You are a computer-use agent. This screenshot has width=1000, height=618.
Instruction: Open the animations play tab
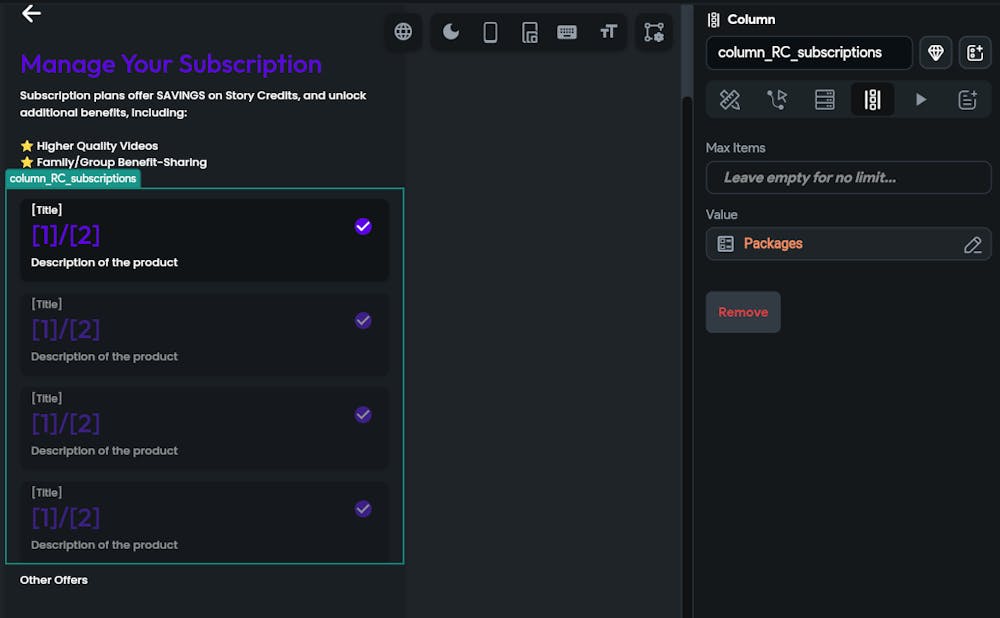(921, 100)
